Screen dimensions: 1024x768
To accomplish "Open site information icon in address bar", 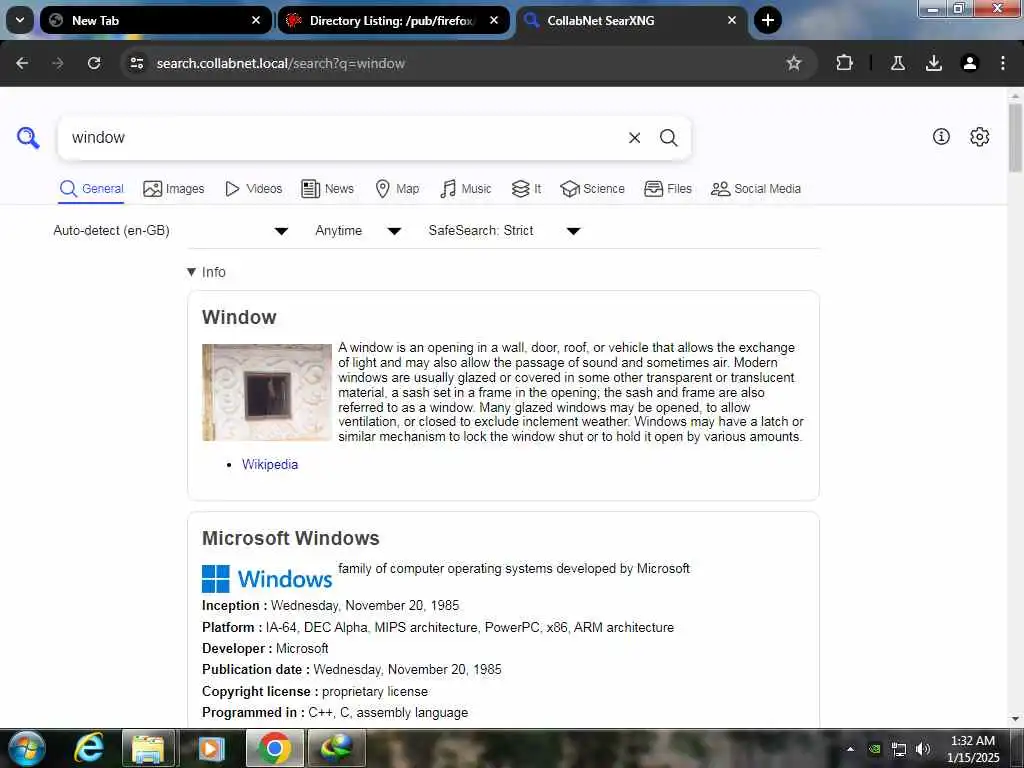I will point(136,63).
